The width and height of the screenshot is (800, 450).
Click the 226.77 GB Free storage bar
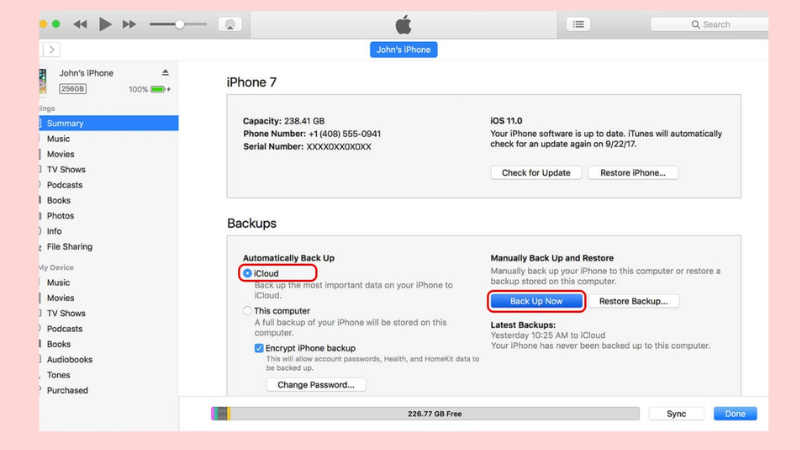pos(425,414)
